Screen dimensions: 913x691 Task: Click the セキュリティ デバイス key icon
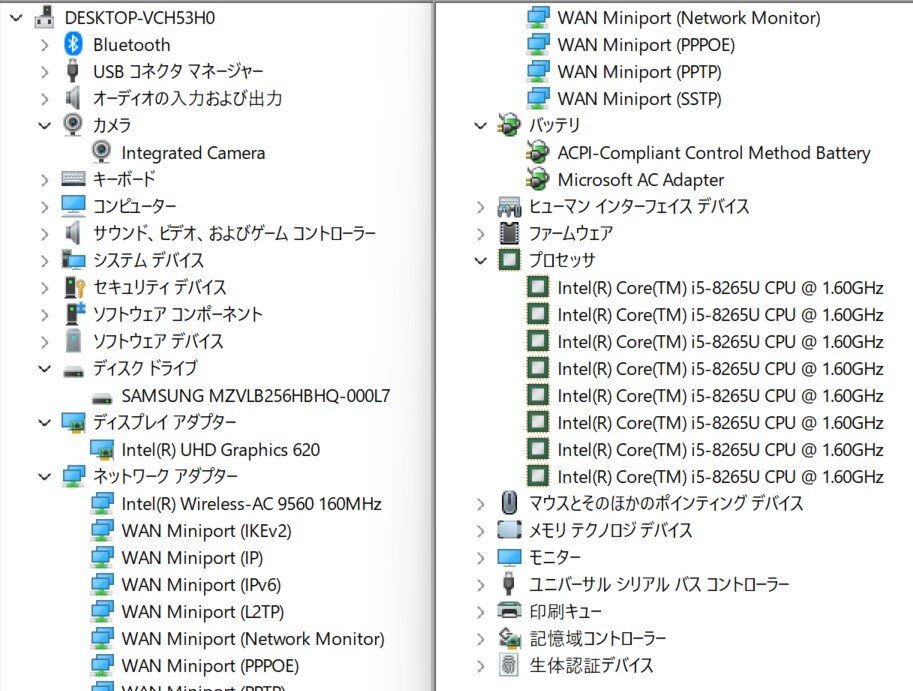click(75, 286)
